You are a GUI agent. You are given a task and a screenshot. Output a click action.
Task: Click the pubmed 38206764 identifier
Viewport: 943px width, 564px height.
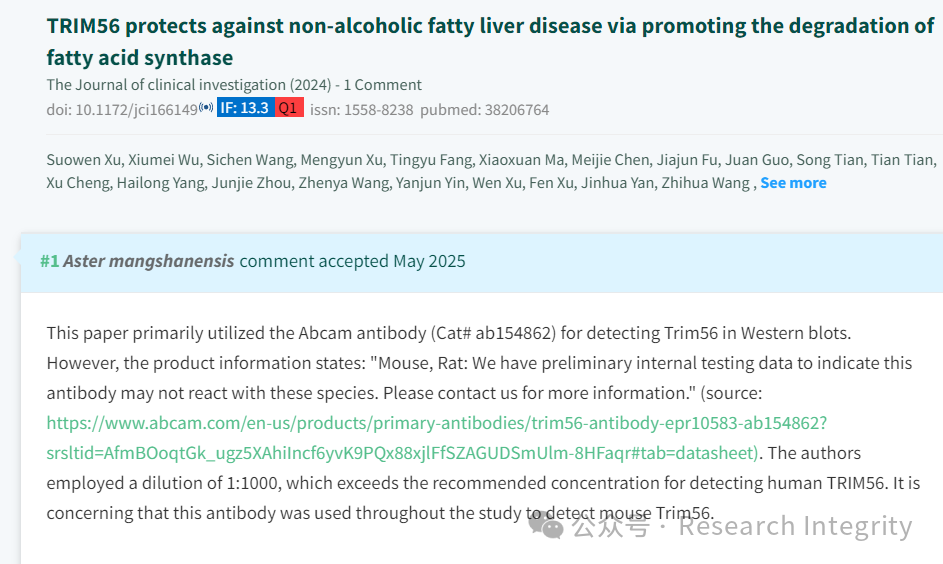(x=485, y=110)
